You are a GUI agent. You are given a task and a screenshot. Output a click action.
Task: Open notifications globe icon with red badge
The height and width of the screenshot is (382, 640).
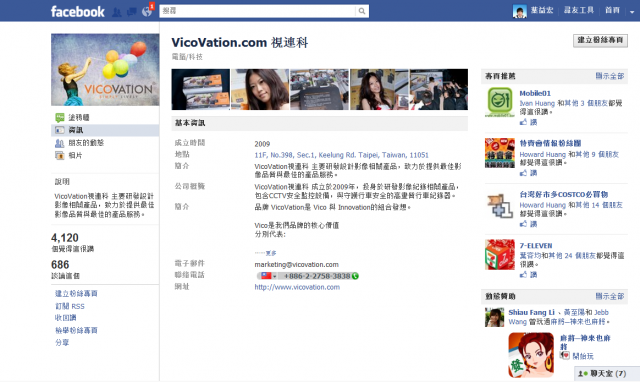tap(147, 12)
